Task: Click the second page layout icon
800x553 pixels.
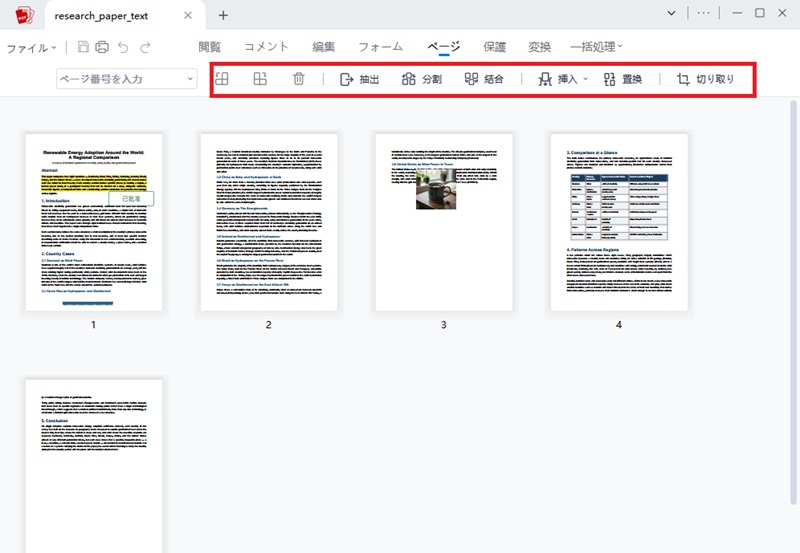Action: (x=260, y=79)
